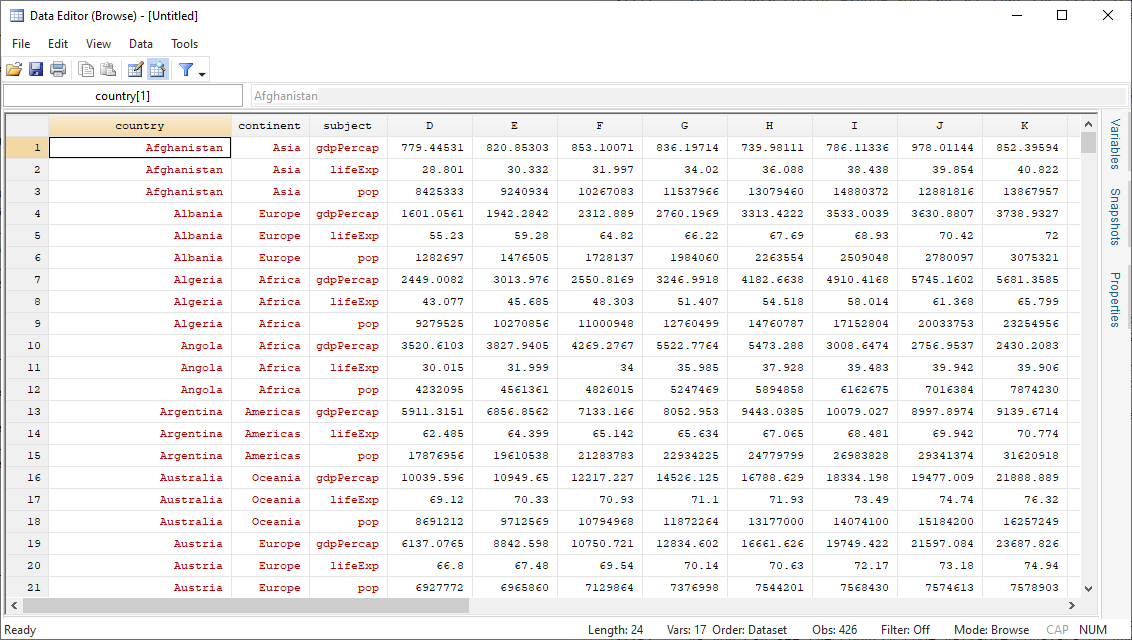This screenshot has height=640, width=1132.
Task: Click the Save floppy disk icon
Action: [36, 69]
